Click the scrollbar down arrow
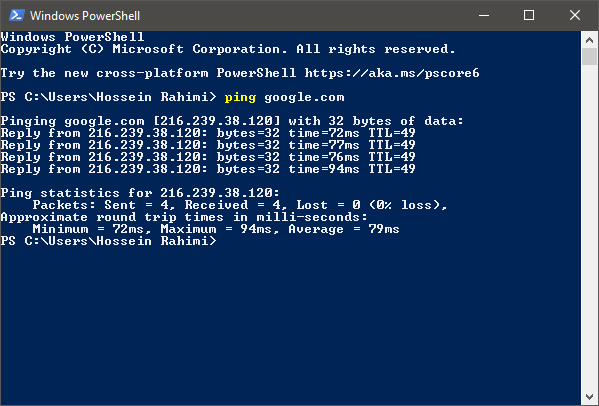599x406 pixels. tap(589, 397)
